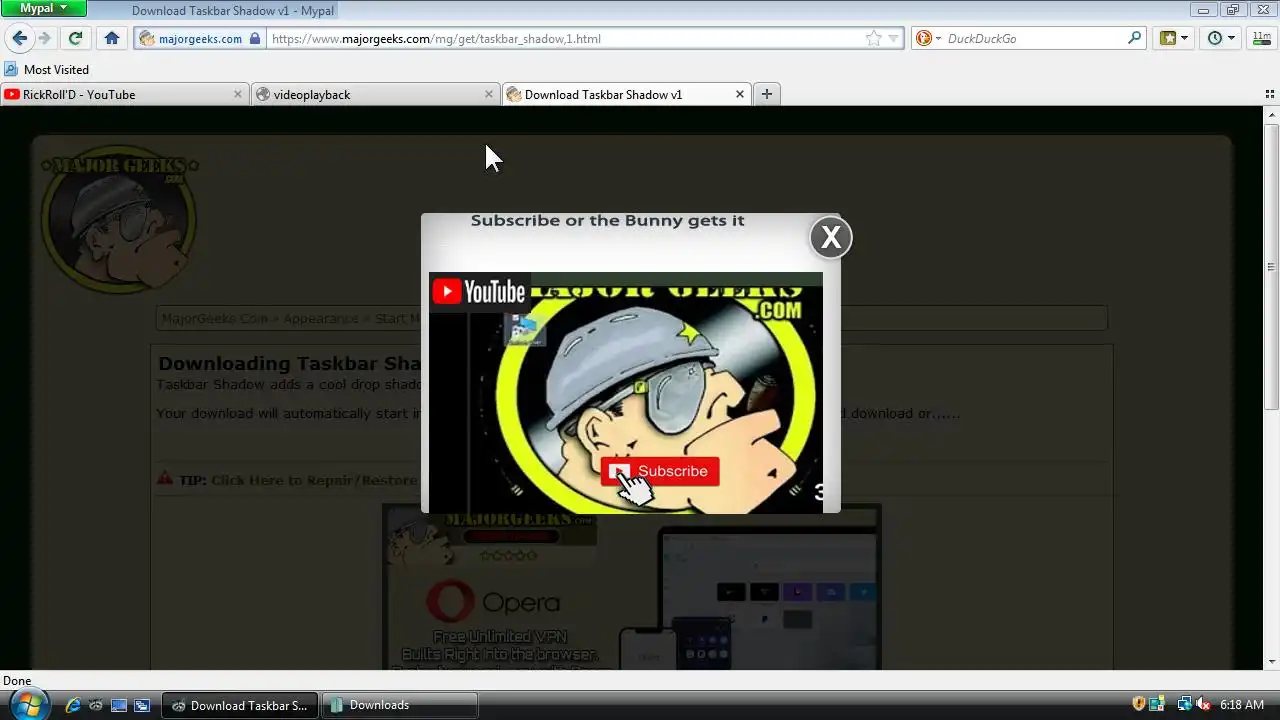Screen dimensions: 1280x720
Task: Close the Download Taskbar Shadow v1 tab
Action: click(740, 94)
